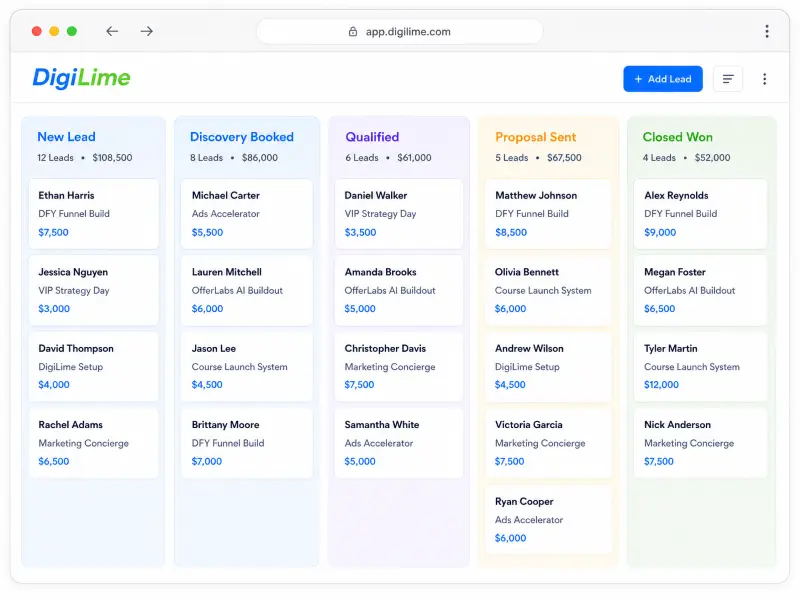Click the 12 Leads count text

(x=55, y=158)
